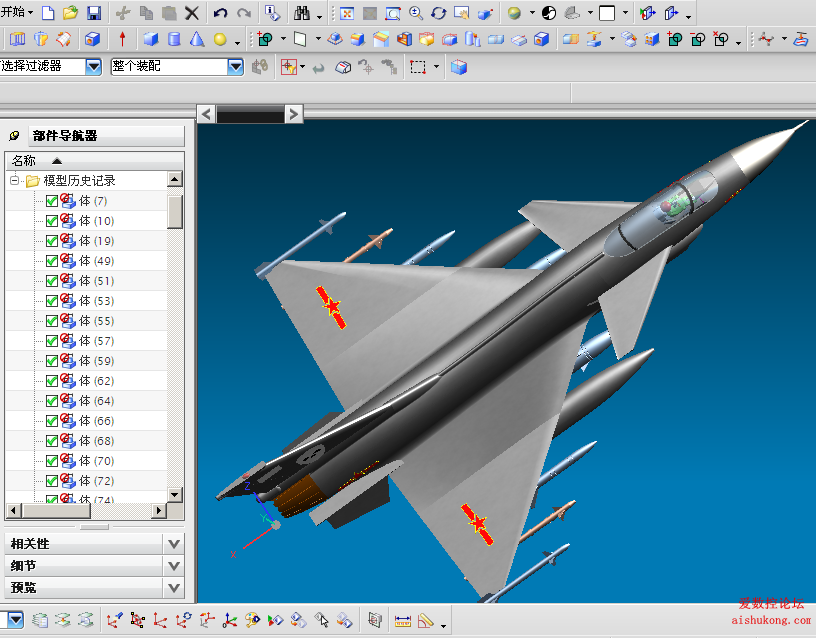The image size is (816, 638).
Task: Expand the 相关性 panel
Action: [174, 543]
